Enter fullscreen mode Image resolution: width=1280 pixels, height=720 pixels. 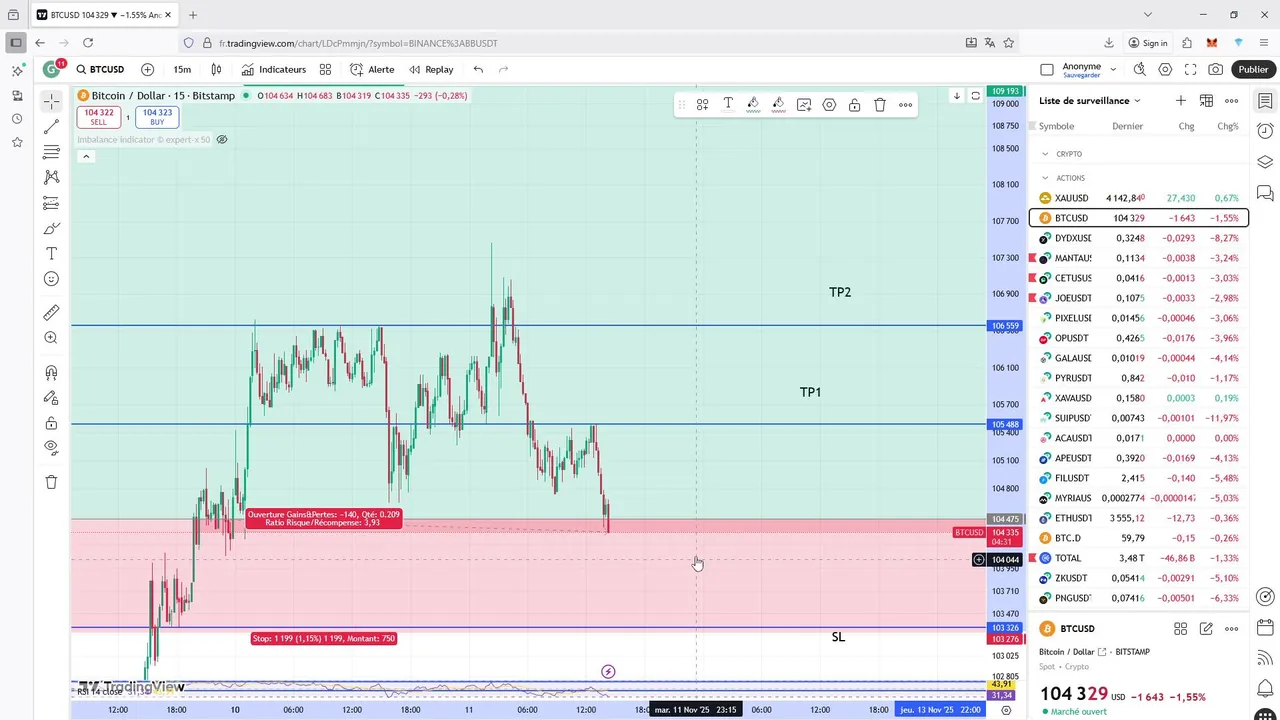pos(1190,69)
